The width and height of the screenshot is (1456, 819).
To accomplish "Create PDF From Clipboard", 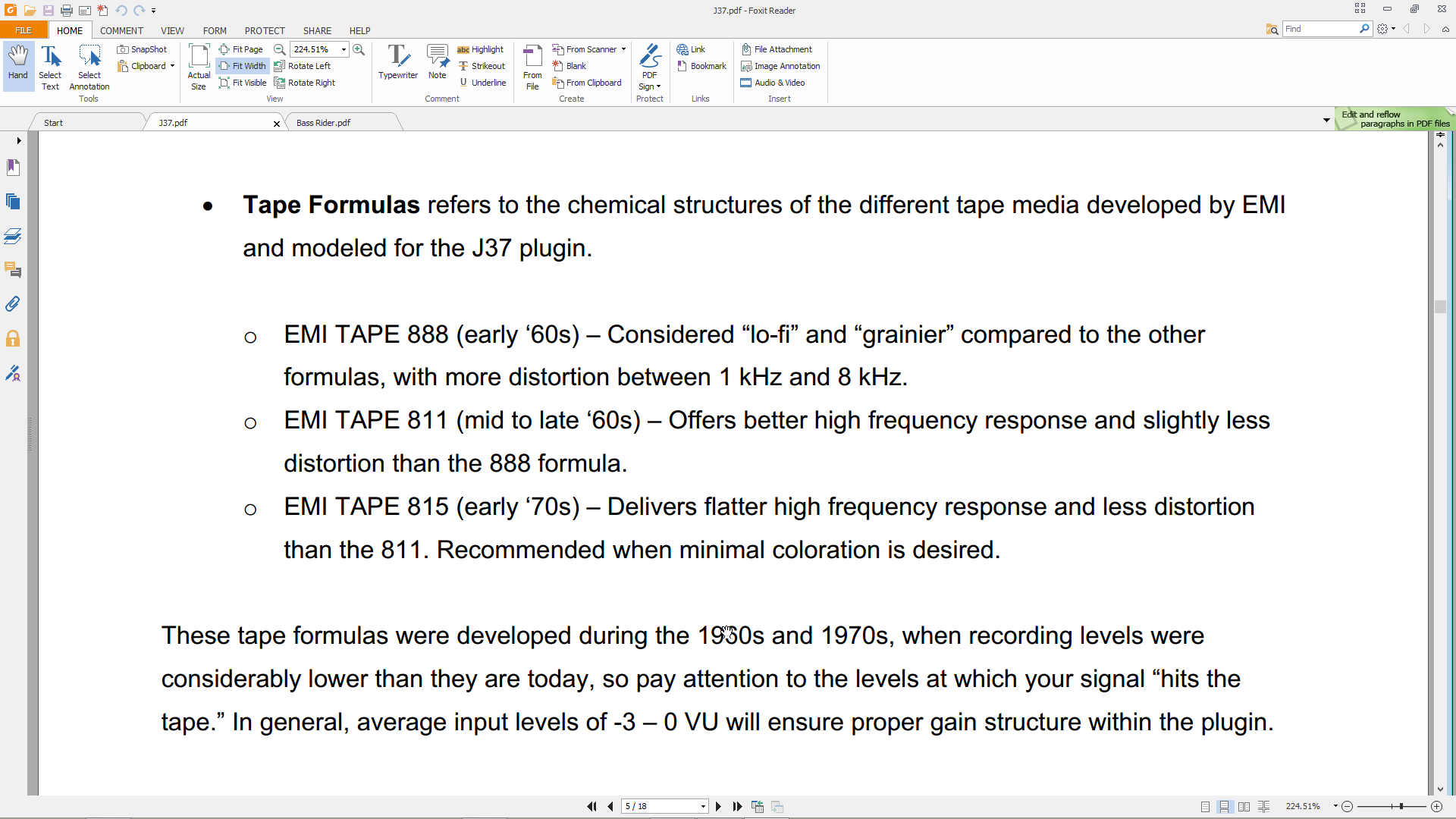I will [587, 83].
